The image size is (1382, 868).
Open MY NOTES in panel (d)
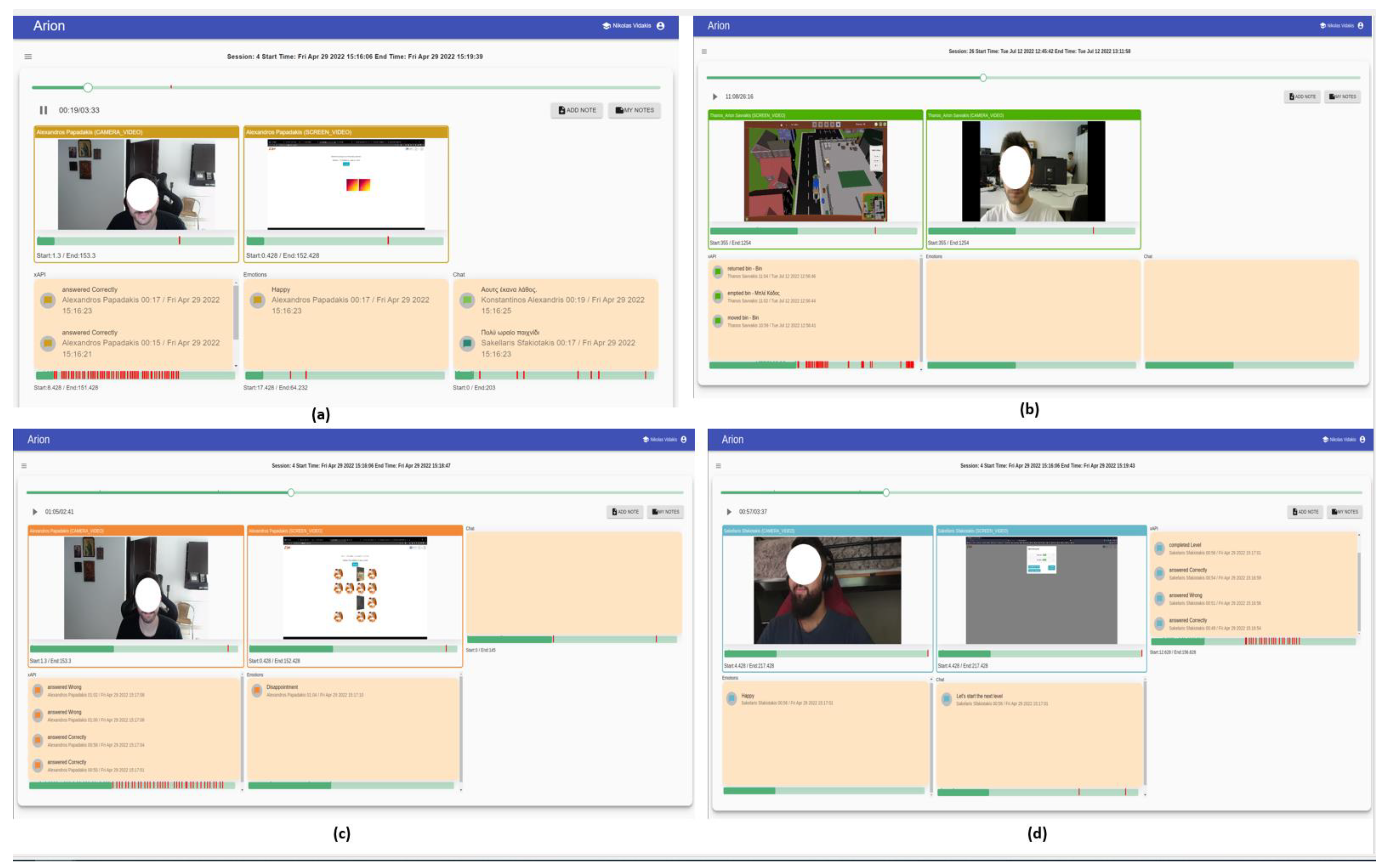click(x=1345, y=512)
